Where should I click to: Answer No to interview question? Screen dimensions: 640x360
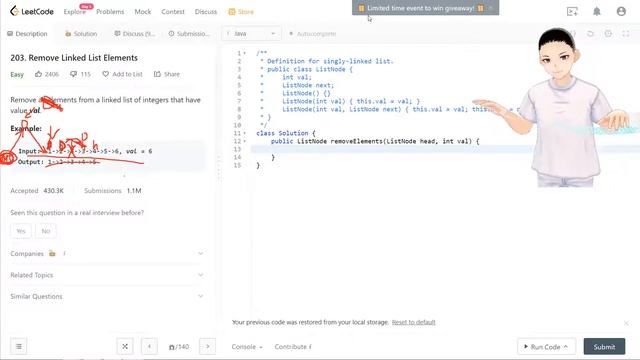pos(46,231)
